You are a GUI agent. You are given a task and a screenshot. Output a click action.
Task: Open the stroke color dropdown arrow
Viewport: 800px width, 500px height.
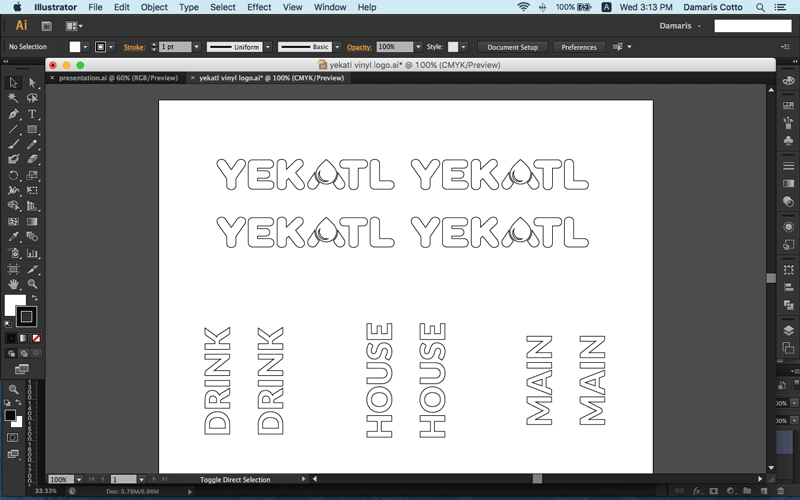111,47
